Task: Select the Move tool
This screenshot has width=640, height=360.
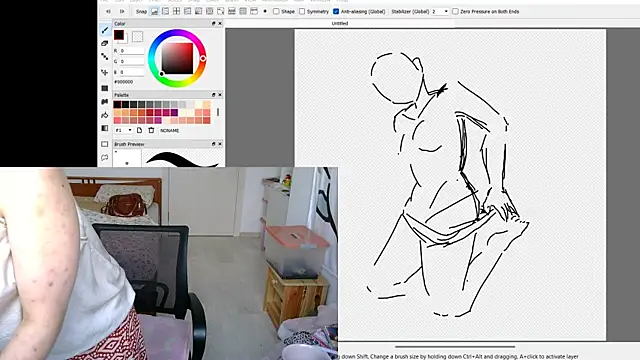Action: click(x=105, y=72)
